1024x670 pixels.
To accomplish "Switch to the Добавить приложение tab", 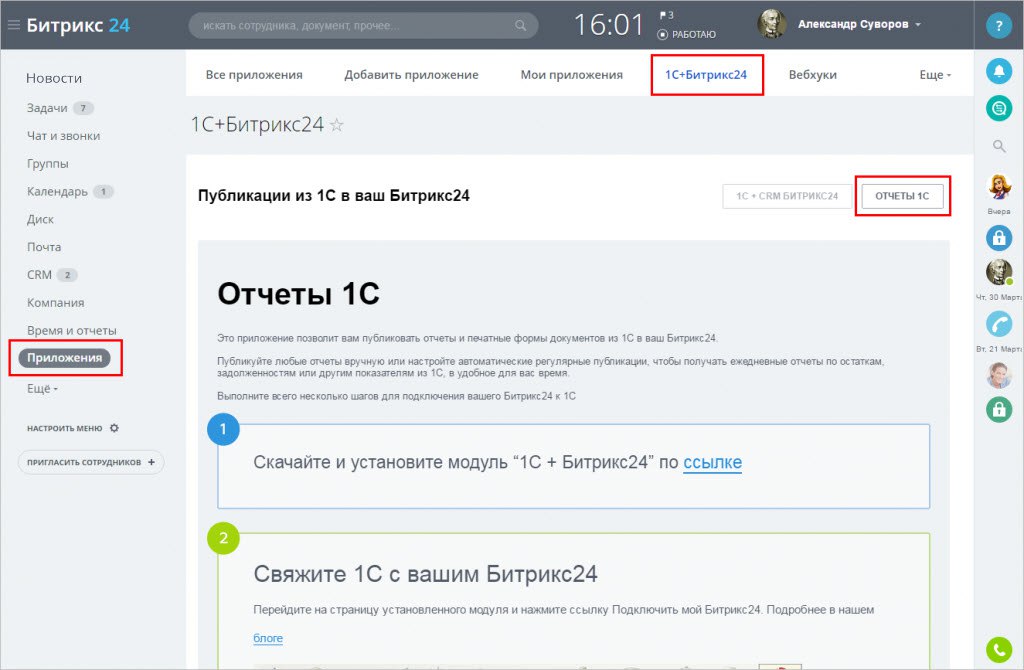I will pos(411,74).
